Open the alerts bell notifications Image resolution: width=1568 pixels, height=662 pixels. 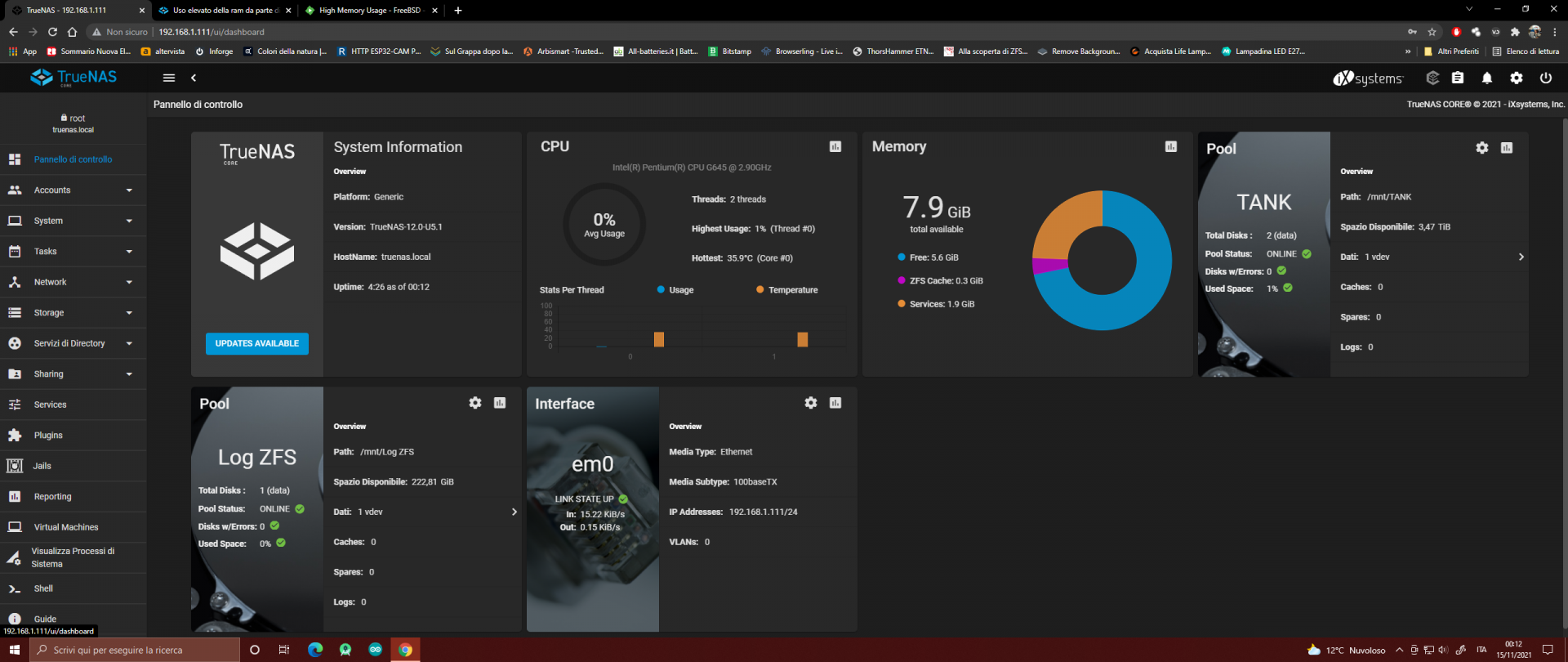pyautogui.click(x=1486, y=78)
